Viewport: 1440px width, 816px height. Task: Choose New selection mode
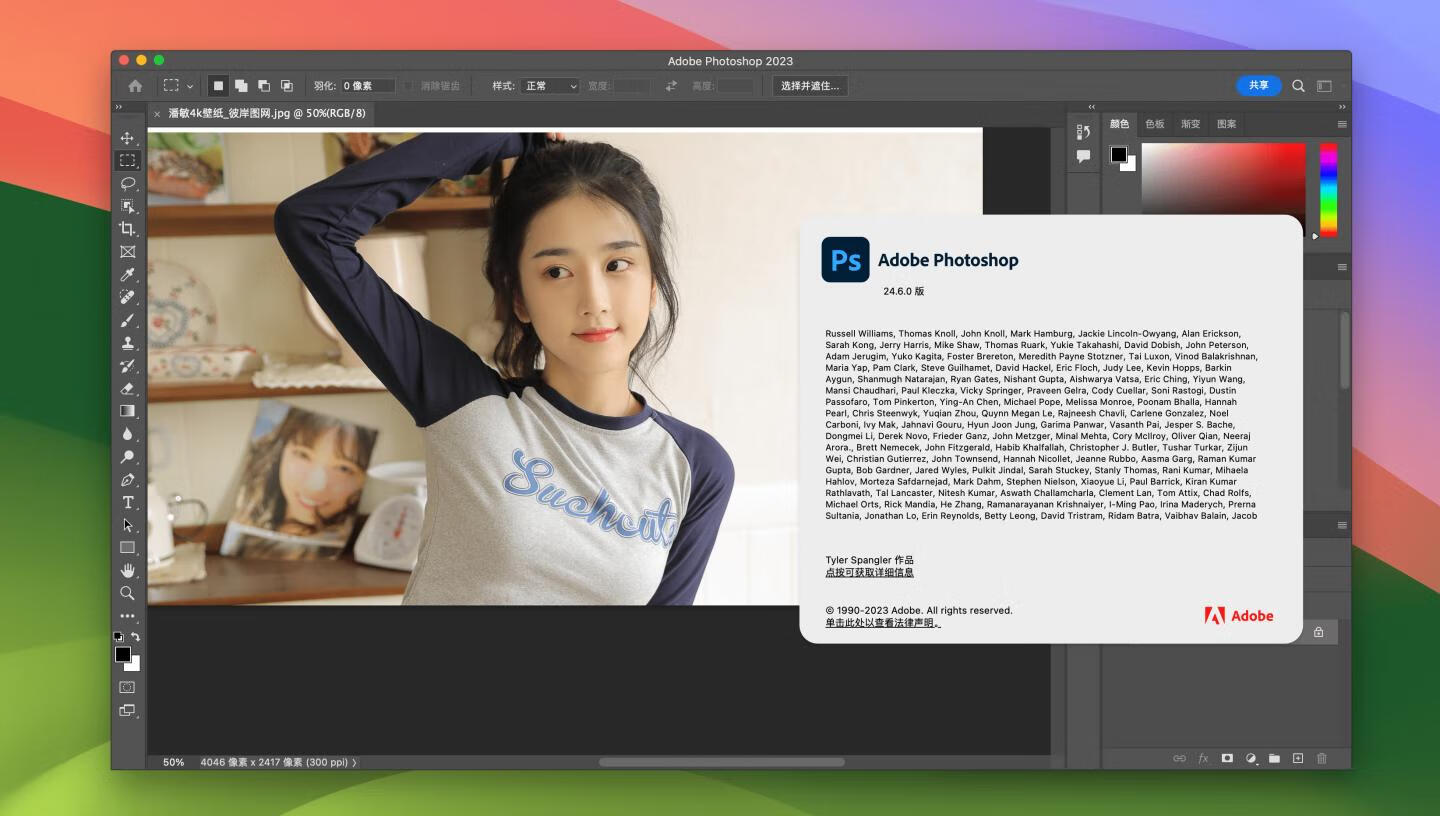218,86
